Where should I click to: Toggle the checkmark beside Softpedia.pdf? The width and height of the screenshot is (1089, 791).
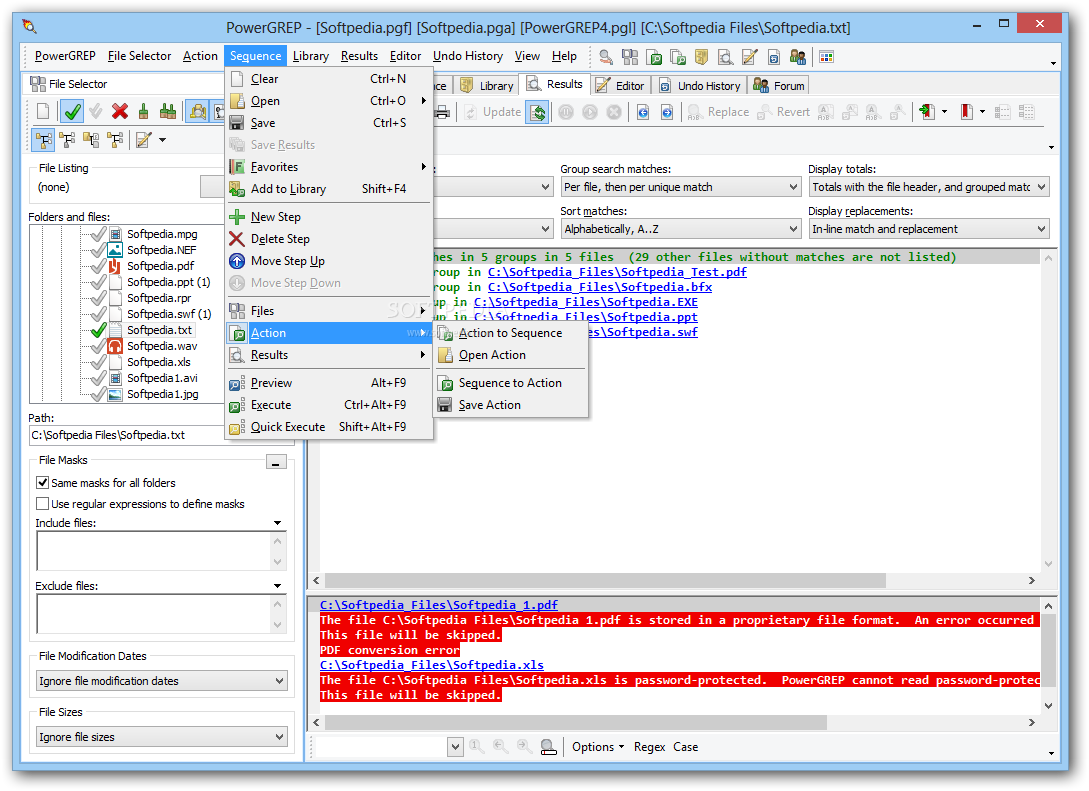[x=98, y=266]
